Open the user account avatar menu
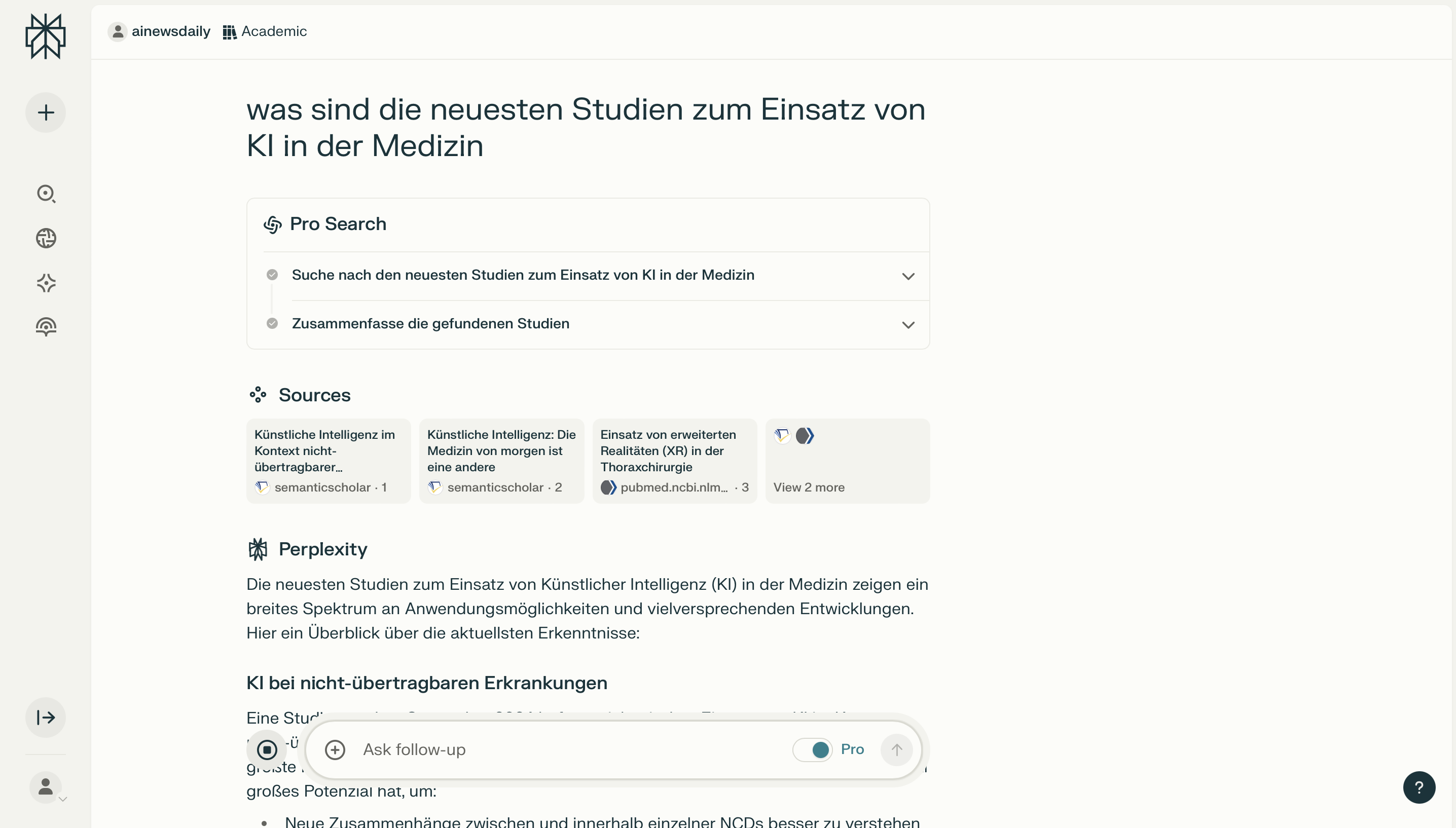 (46, 787)
